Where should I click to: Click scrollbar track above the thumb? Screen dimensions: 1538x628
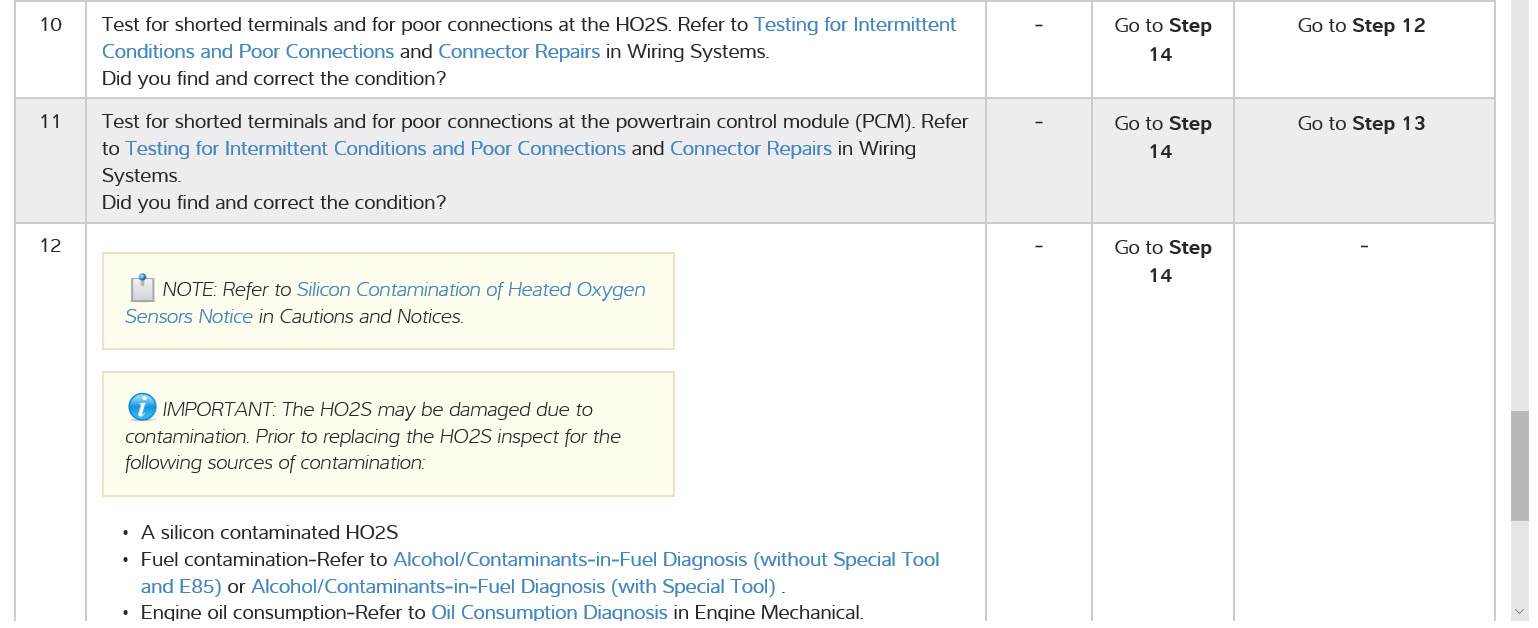pyautogui.click(x=1519, y=200)
